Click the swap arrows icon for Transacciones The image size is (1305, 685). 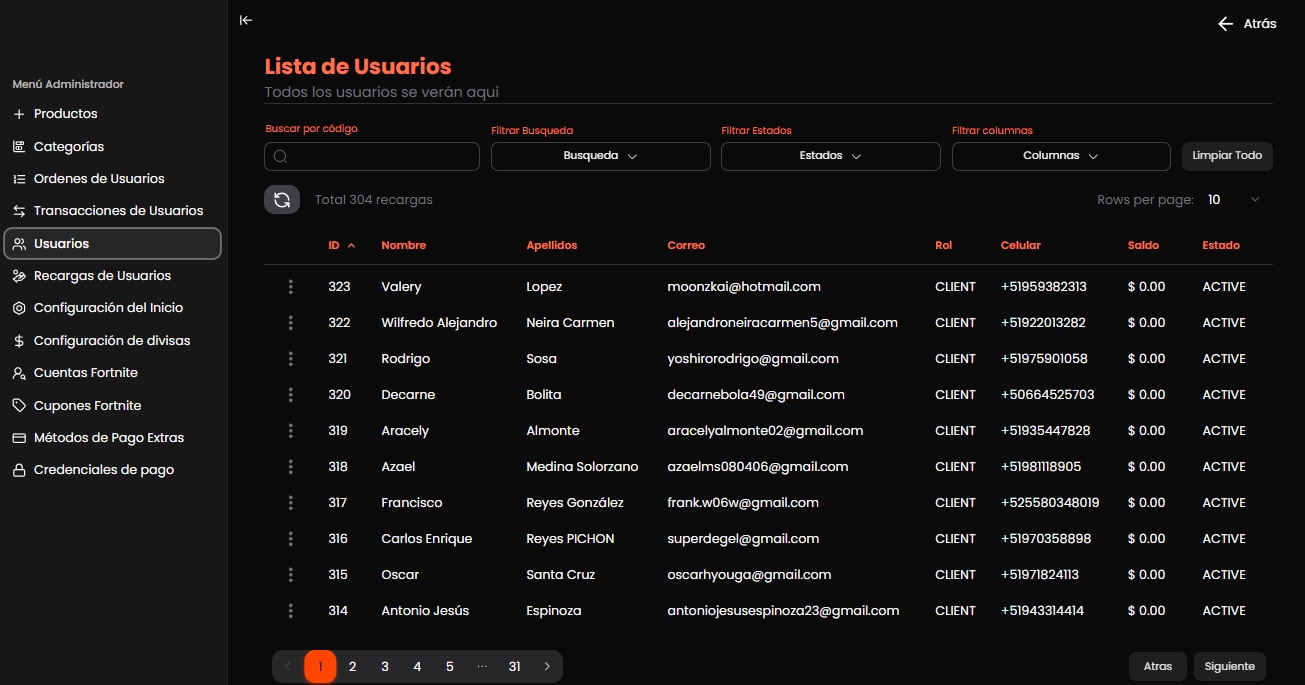coord(19,211)
